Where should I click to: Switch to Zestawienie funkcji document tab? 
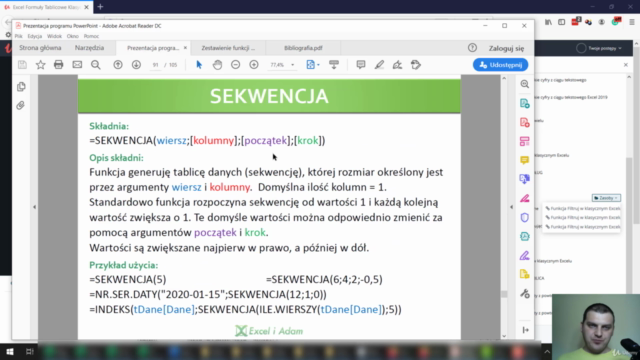pyautogui.click(x=228, y=48)
